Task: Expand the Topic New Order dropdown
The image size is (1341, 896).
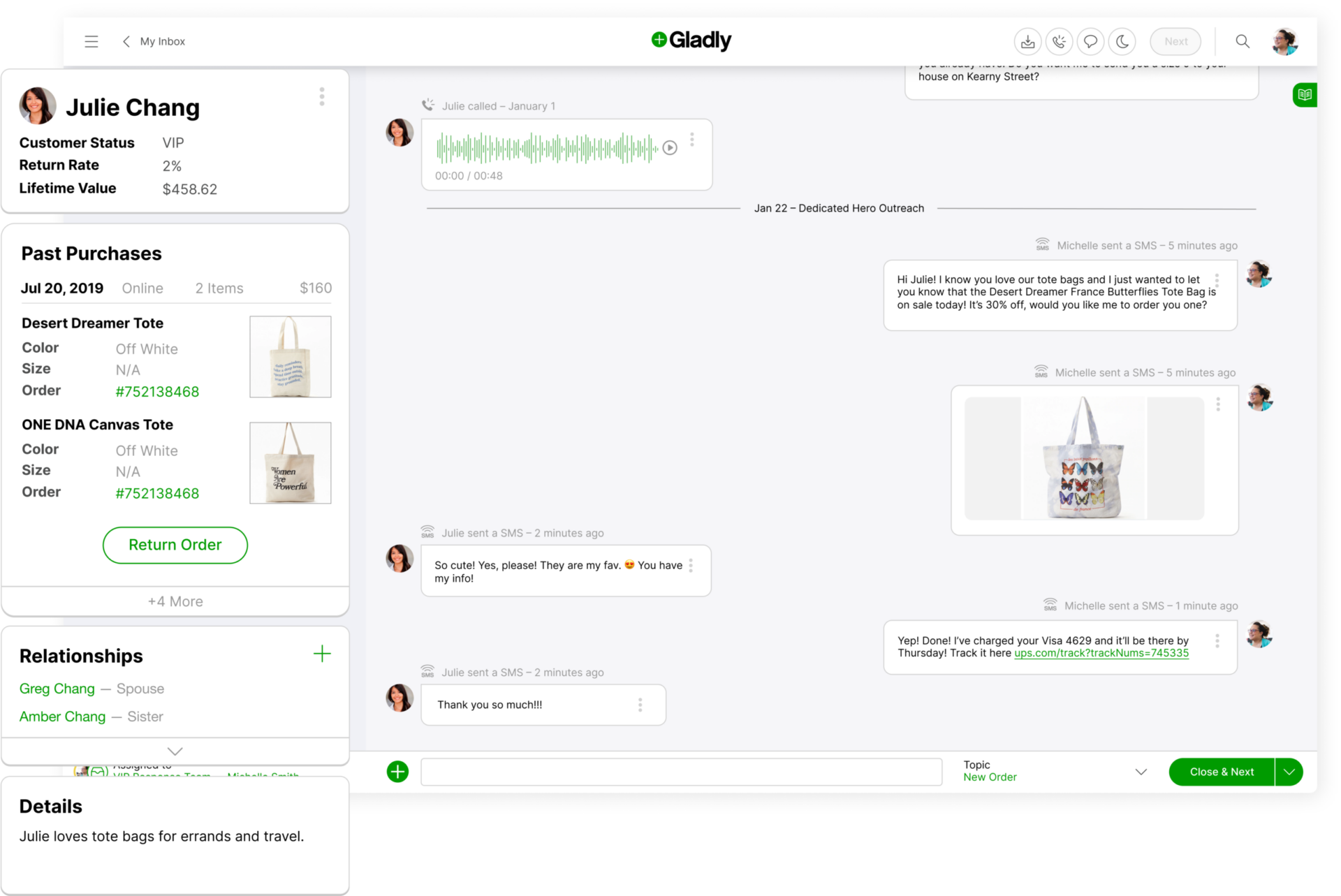Action: click(1141, 772)
